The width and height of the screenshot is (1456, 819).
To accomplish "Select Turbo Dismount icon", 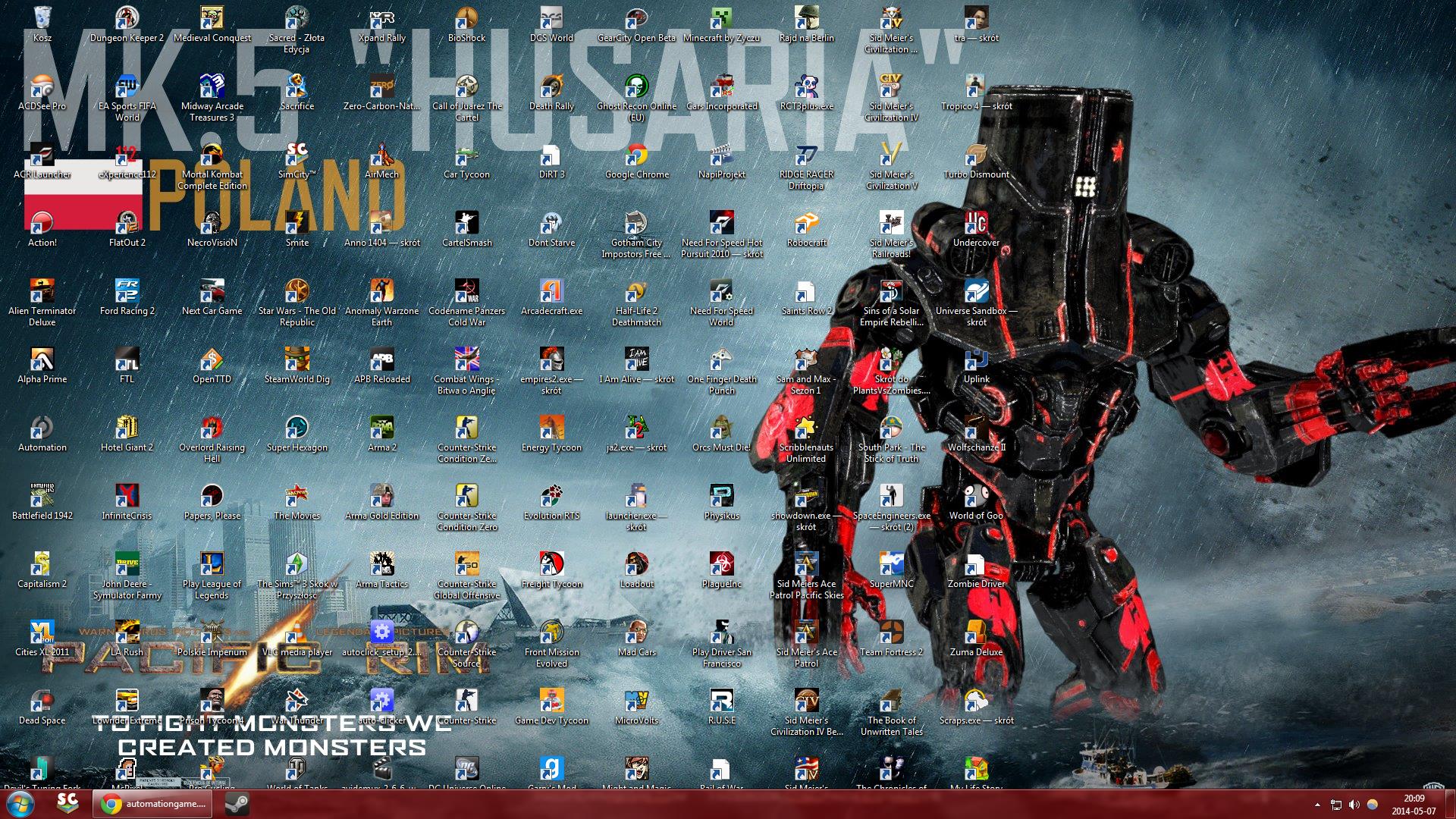I will [x=977, y=160].
